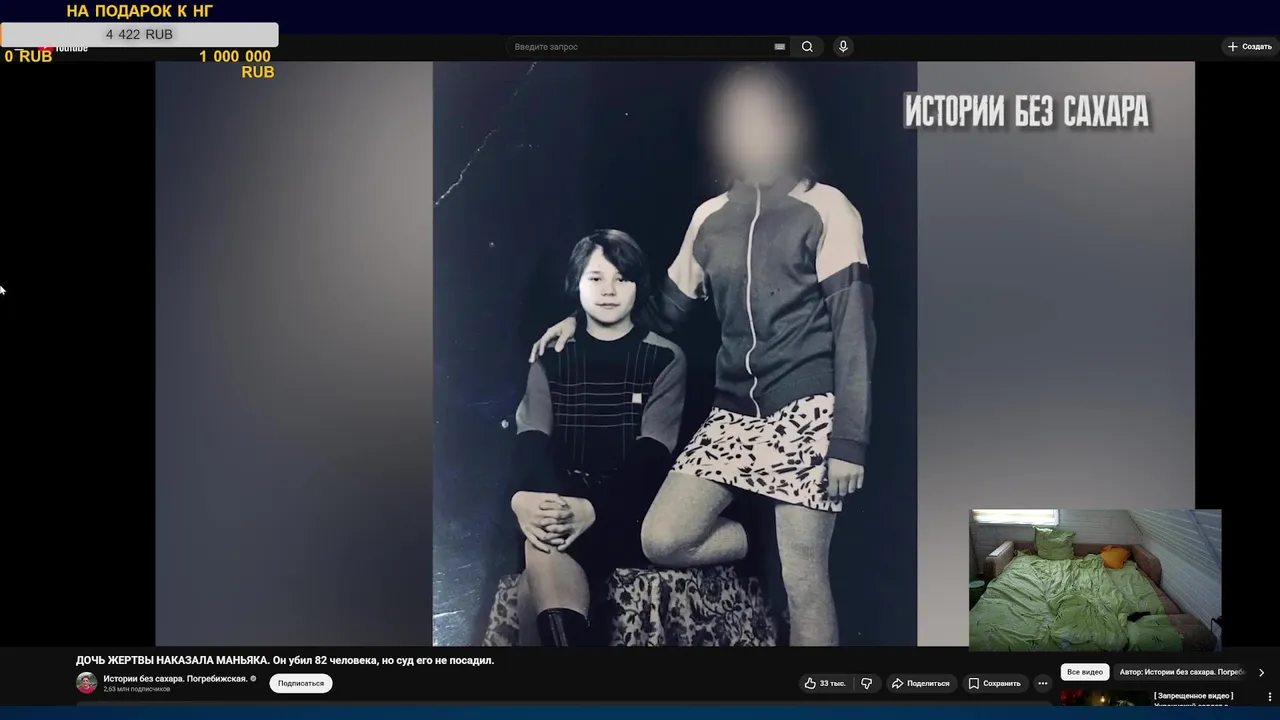Viewport: 1280px width, 720px height.
Task: Click Поделиться share button
Action: coord(920,683)
